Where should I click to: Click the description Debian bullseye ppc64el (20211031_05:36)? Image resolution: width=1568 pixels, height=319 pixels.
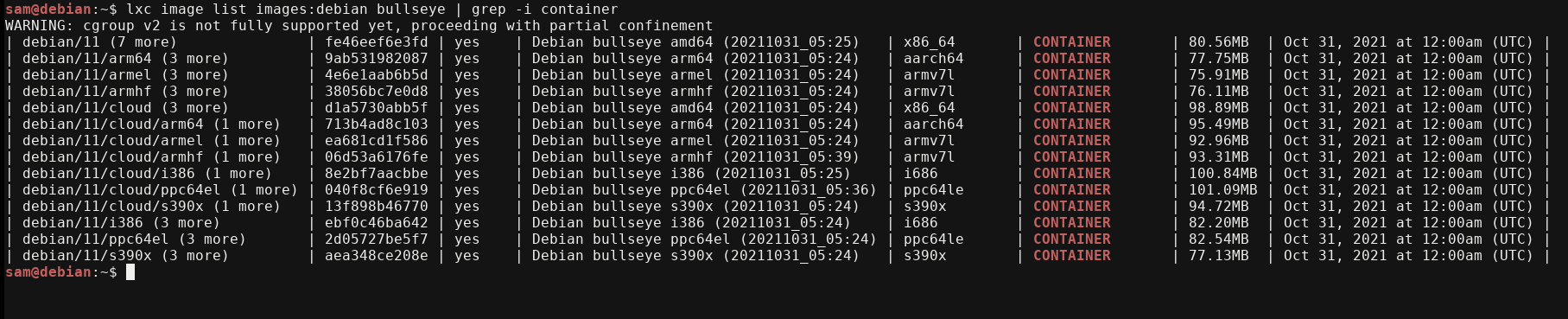tap(704, 189)
